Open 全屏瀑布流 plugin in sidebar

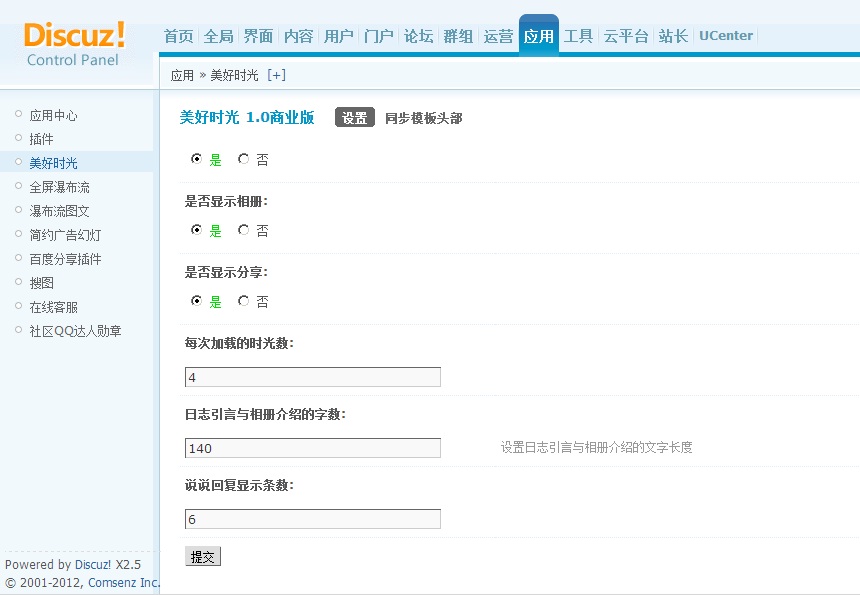(59, 187)
